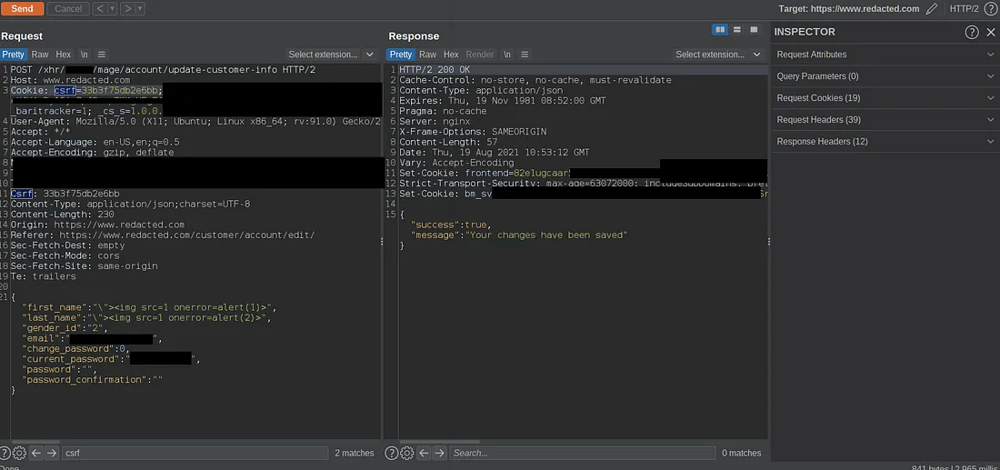
Task: Expand Request Cookies (19) section
Action: [885, 98]
